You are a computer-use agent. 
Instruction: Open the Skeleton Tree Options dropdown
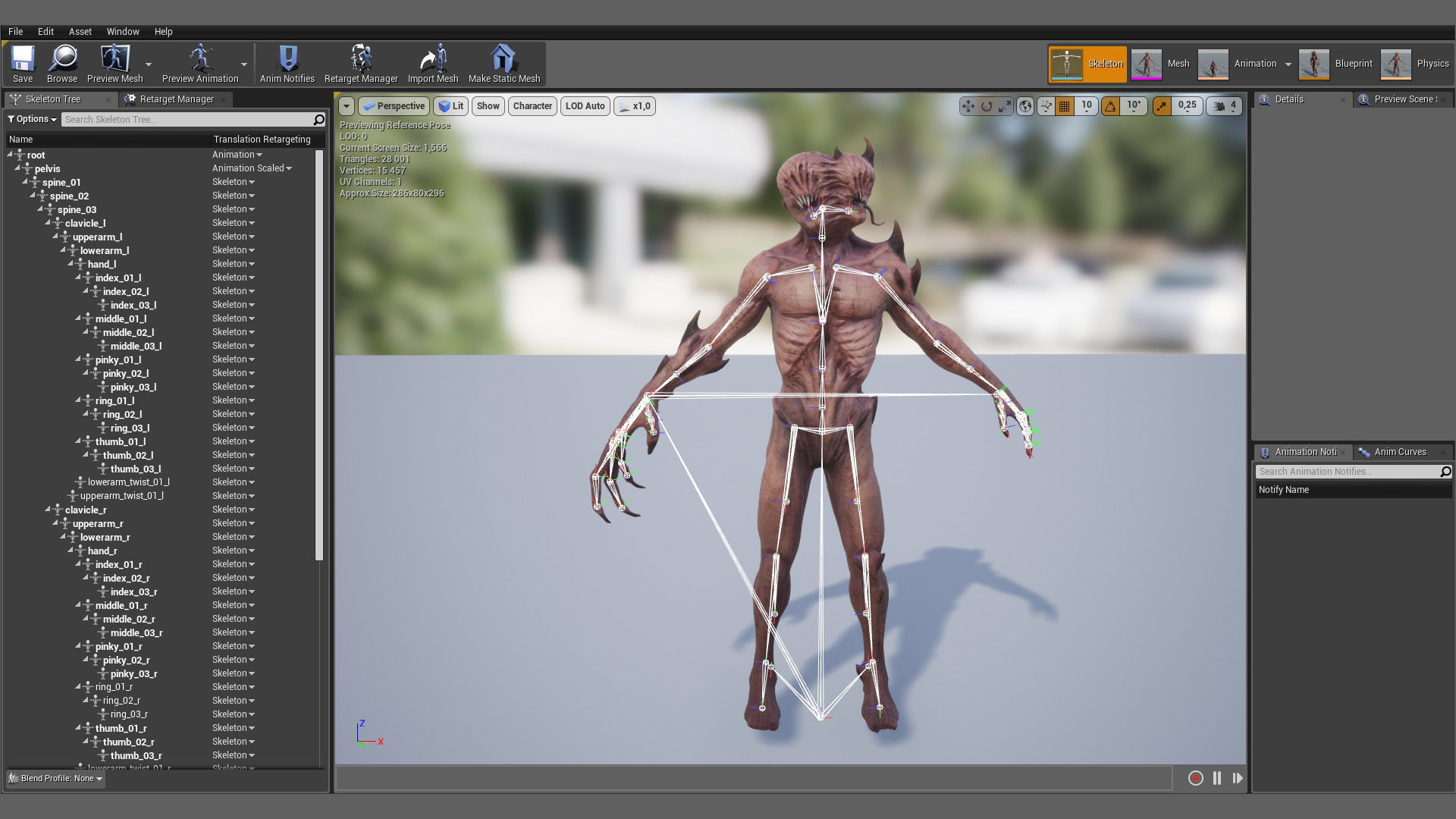coord(33,119)
